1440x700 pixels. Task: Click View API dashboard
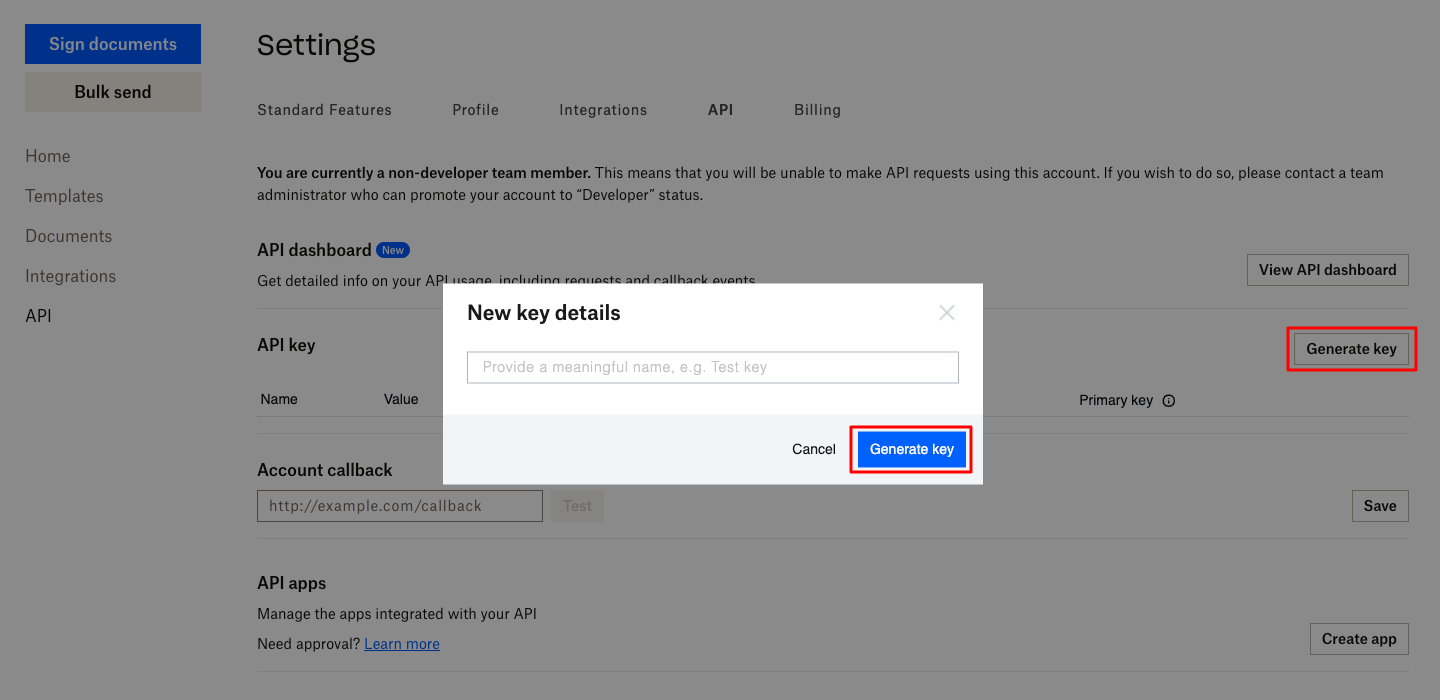tap(1327, 269)
